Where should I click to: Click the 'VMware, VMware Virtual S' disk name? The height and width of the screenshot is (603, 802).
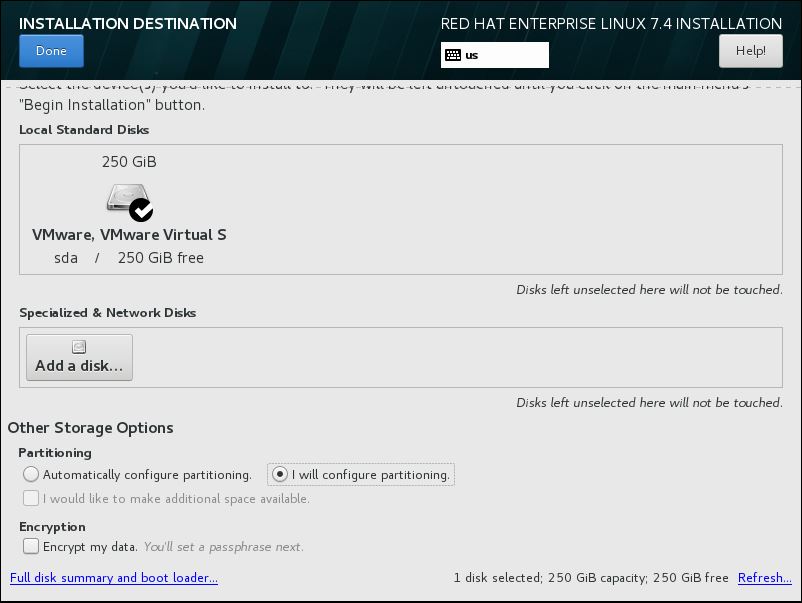pos(129,235)
